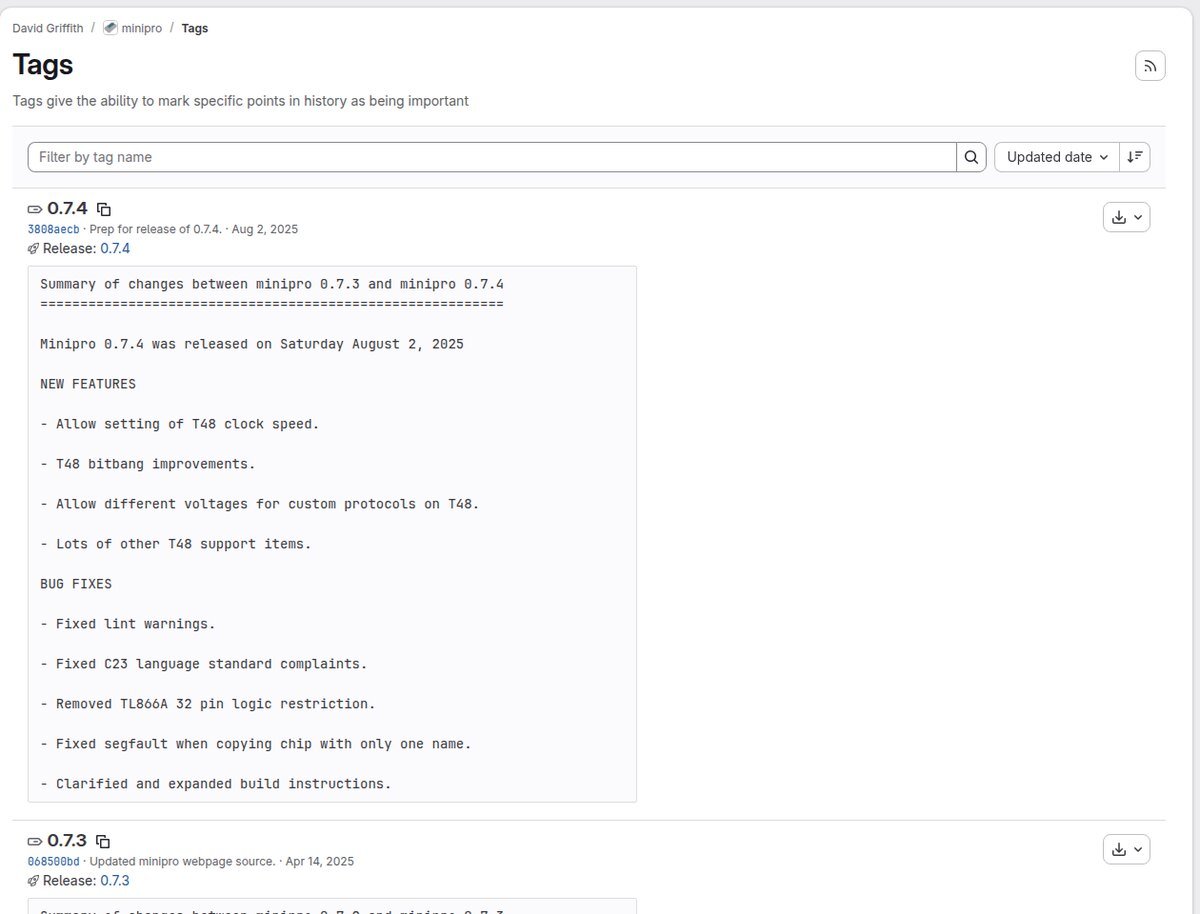Open commit 3808aecb link
Viewport: 1200px width, 914px height.
[x=53, y=229]
